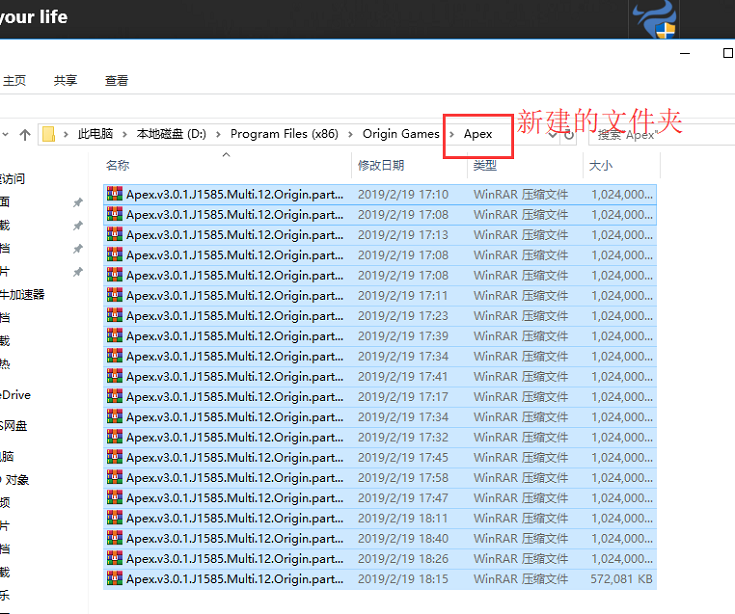Click the date 2019/2/19 17:23
Viewport: 735px width, 614px height.
(403, 315)
